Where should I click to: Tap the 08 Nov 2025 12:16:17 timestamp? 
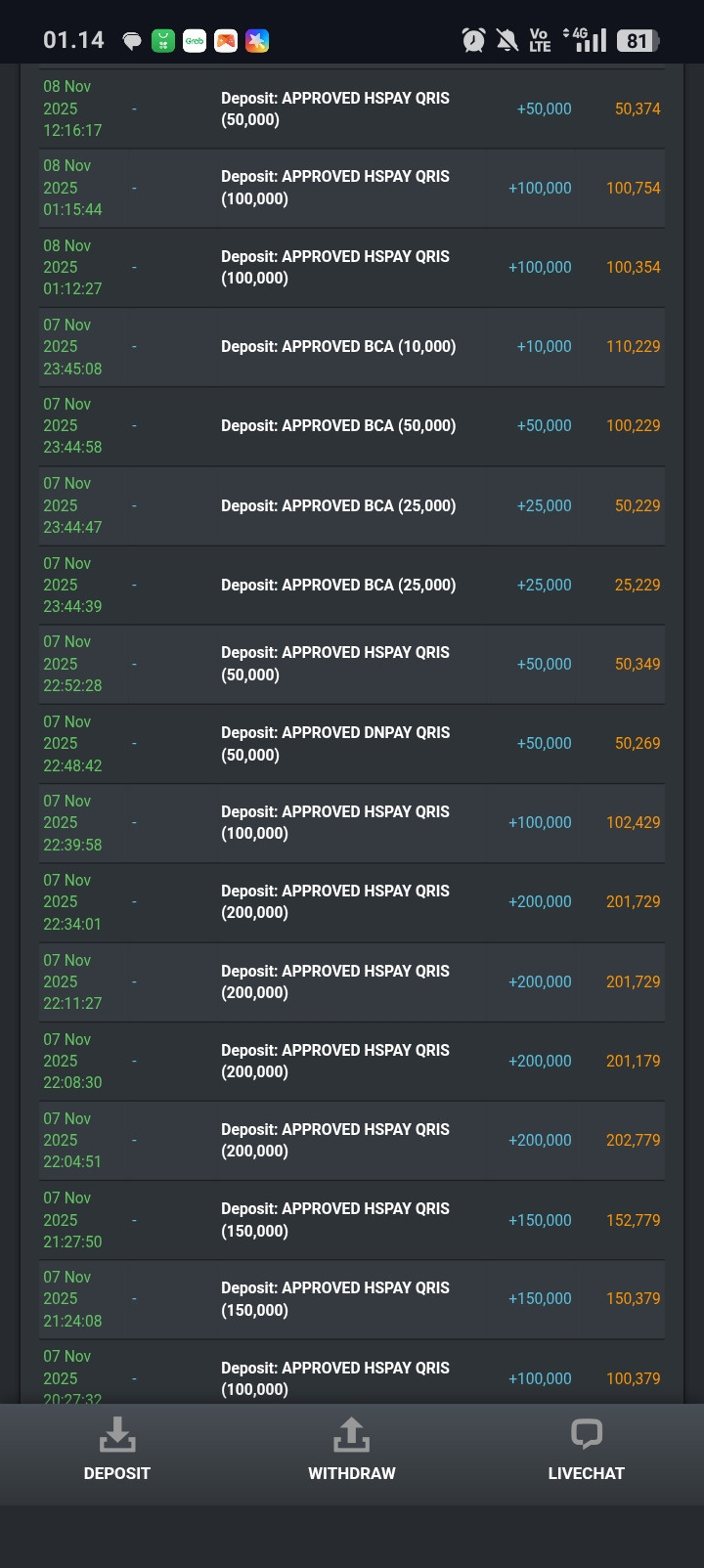[x=72, y=109]
